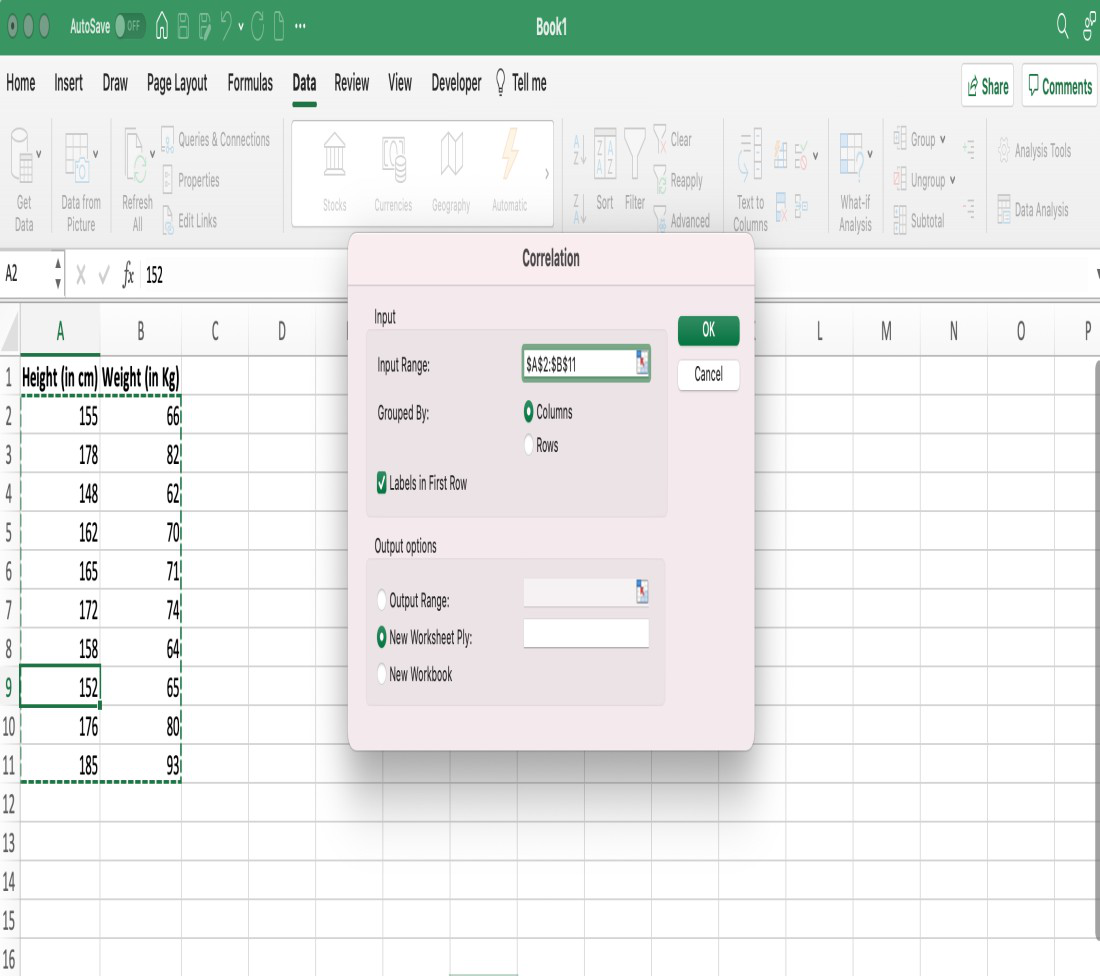Open the Group dropdown arrow
The height and width of the screenshot is (976, 1100).
point(942,139)
